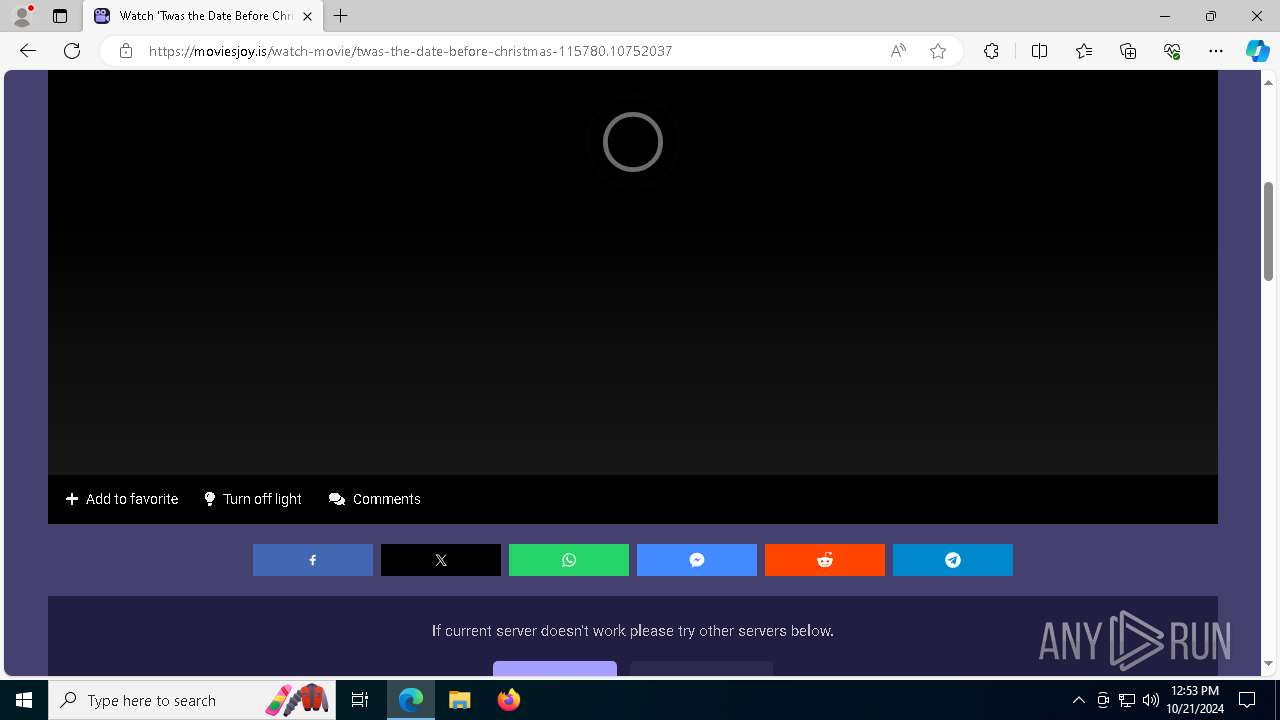
Task: Add this page to favorites star
Action: coord(938,51)
